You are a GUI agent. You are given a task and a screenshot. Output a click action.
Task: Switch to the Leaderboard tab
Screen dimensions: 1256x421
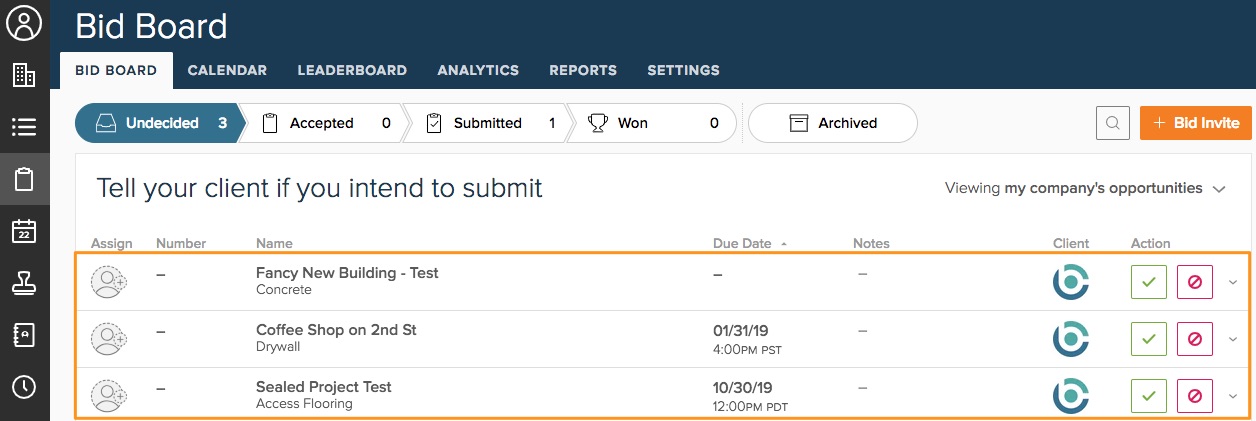[x=352, y=70]
